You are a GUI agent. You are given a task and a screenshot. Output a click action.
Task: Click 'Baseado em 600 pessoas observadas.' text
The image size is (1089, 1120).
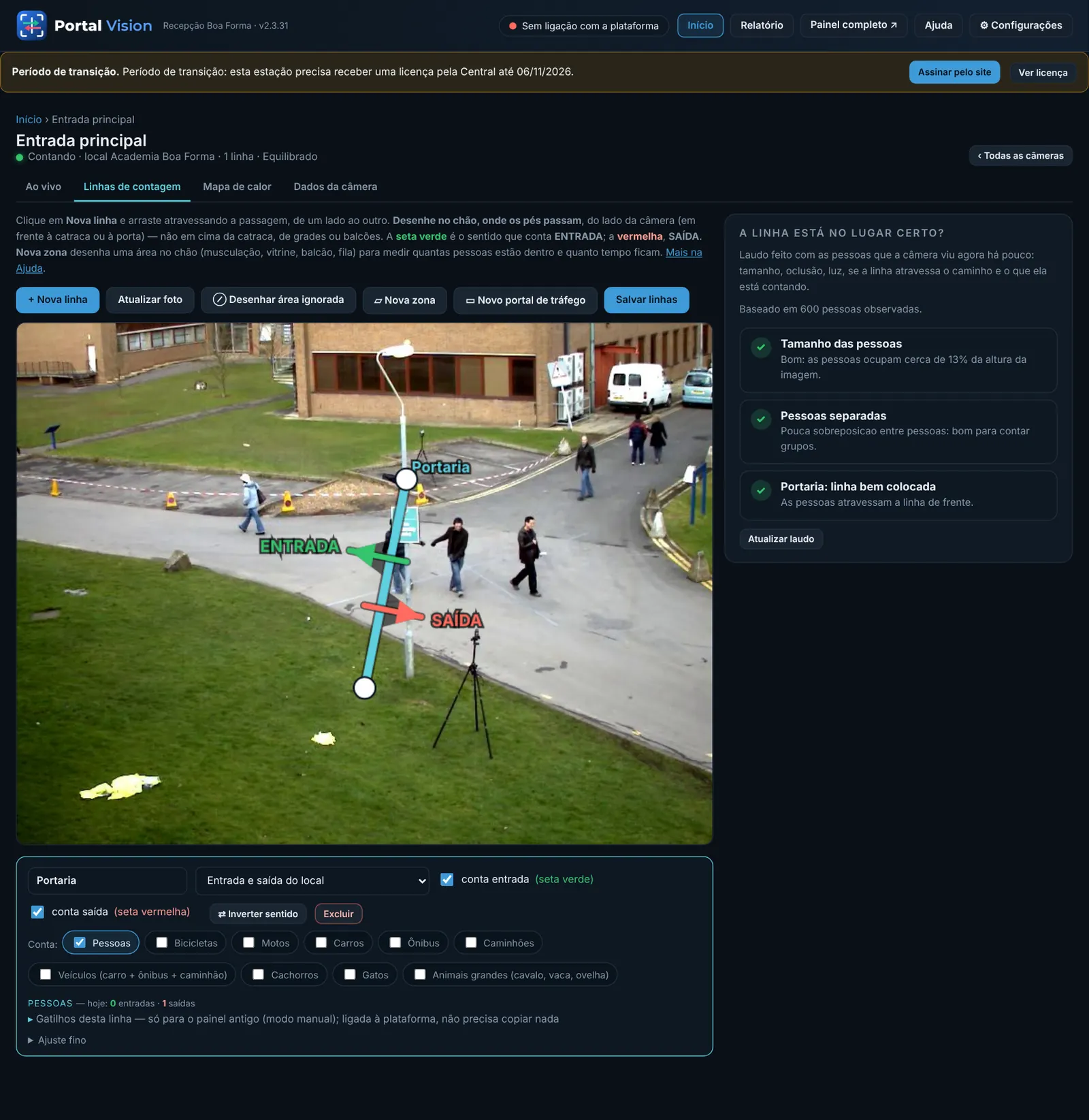coord(830,309)
